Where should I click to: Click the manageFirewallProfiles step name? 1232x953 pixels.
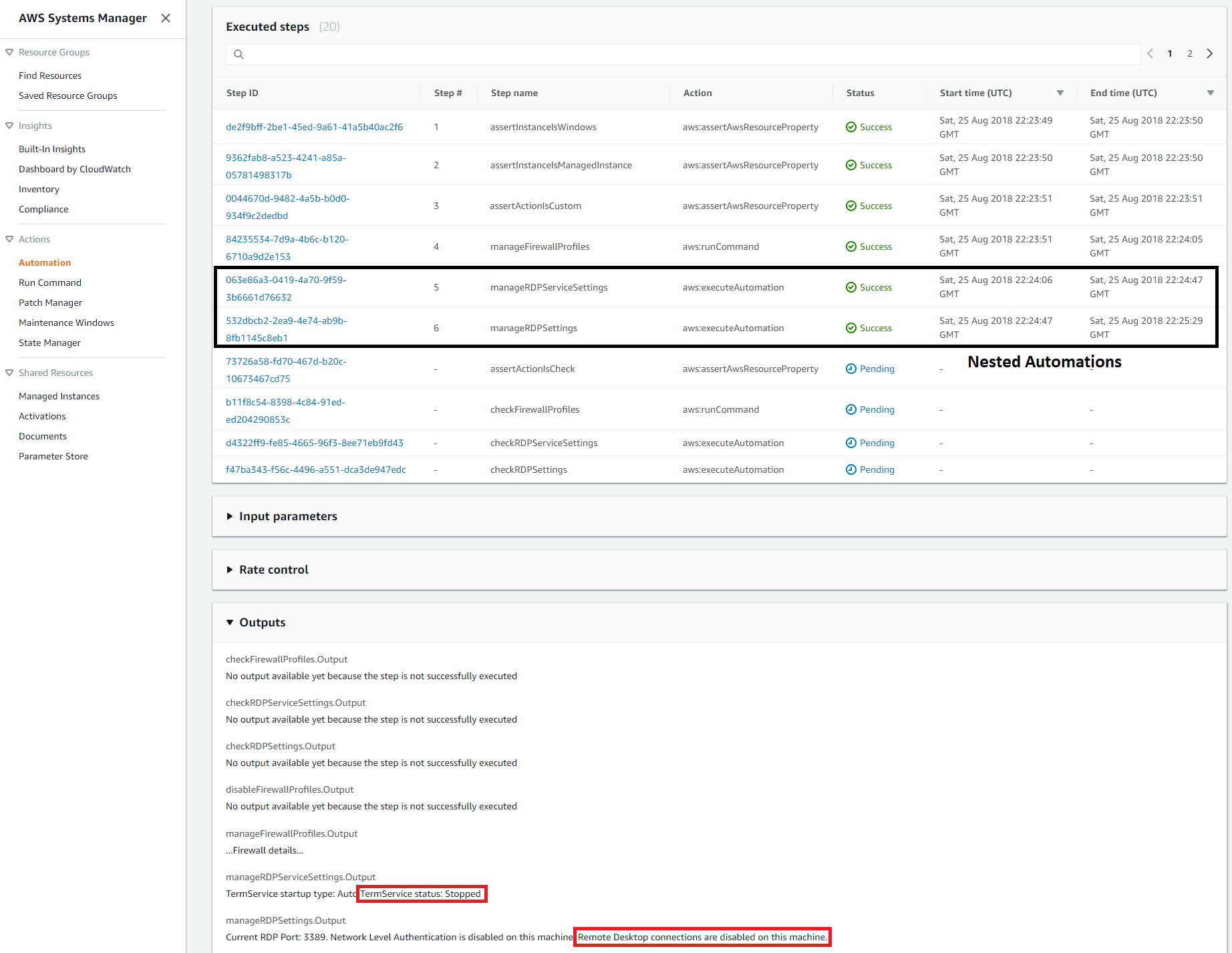[x=540, y=246]
